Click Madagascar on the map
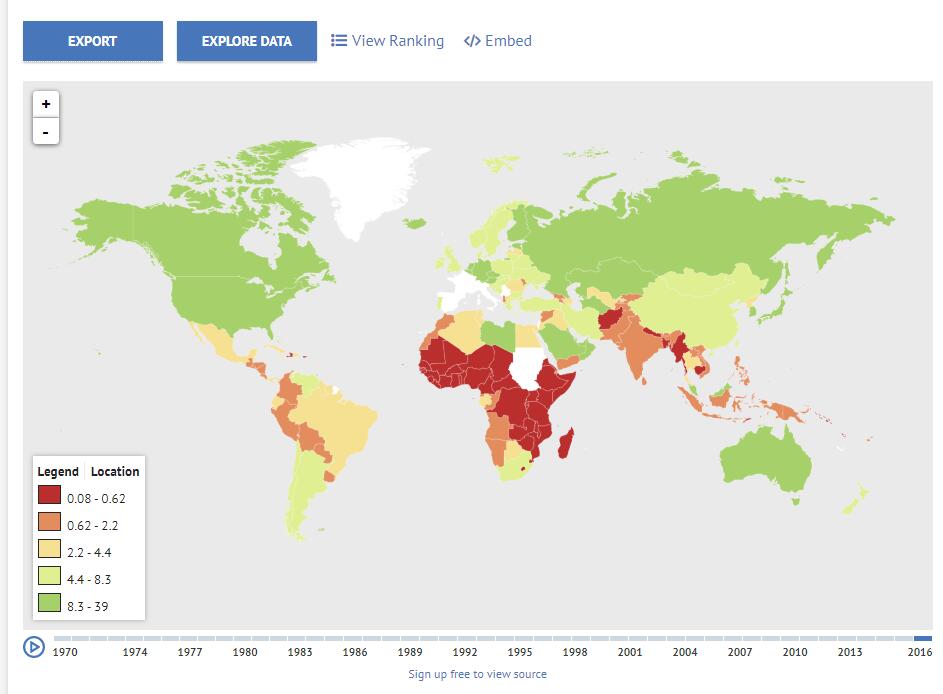Screen dimensions: 943x694 coord(565,444)
